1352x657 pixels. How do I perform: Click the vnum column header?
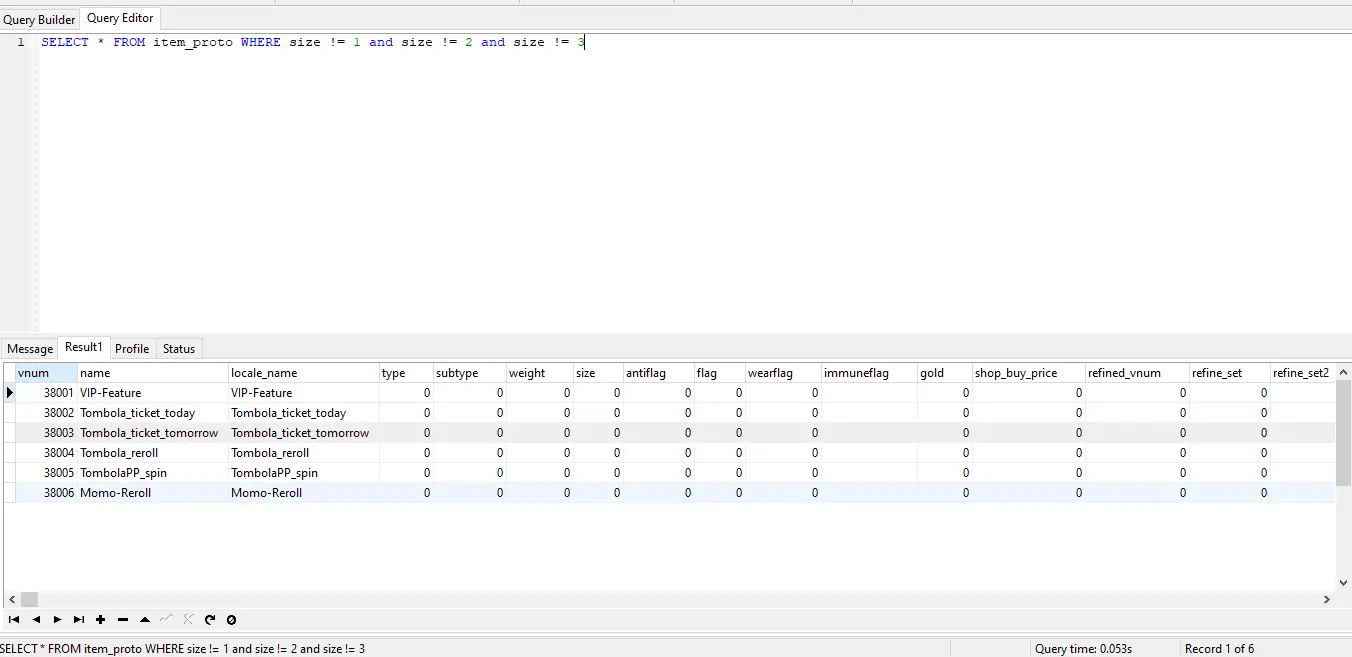[47, 373]
